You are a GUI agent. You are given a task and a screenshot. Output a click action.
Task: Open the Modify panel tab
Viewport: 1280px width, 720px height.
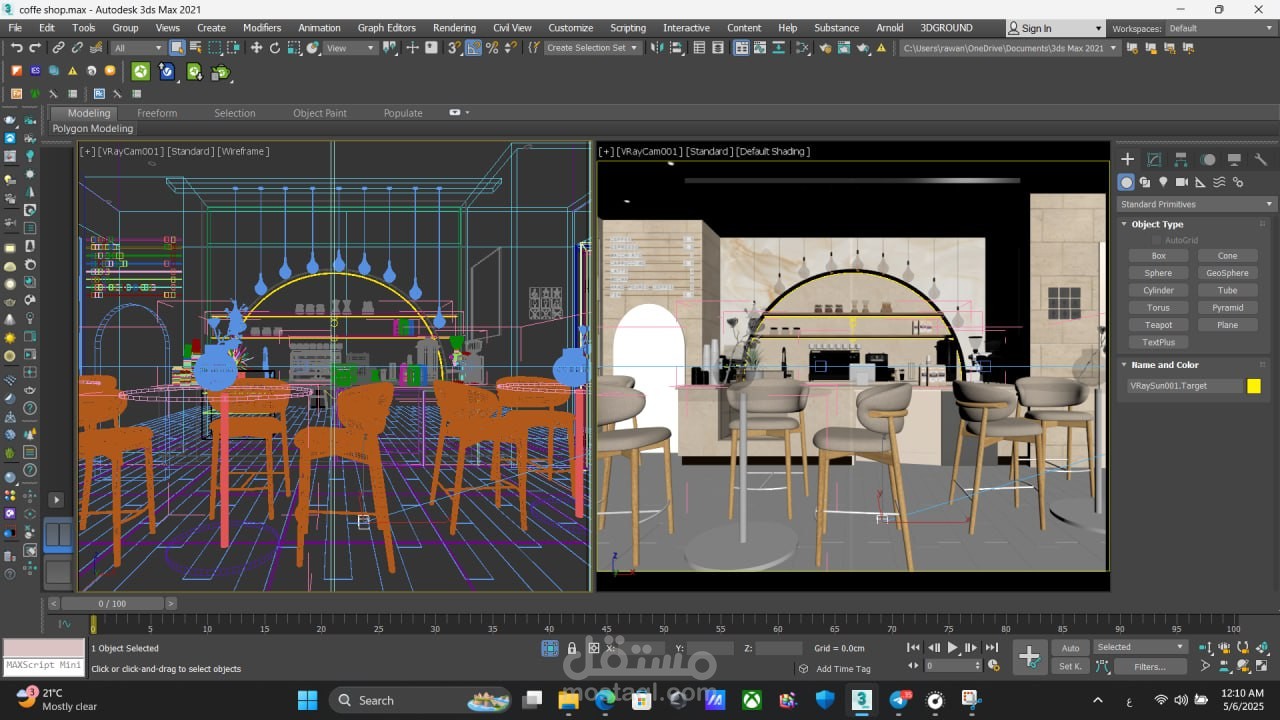[x=1154, y=159]
